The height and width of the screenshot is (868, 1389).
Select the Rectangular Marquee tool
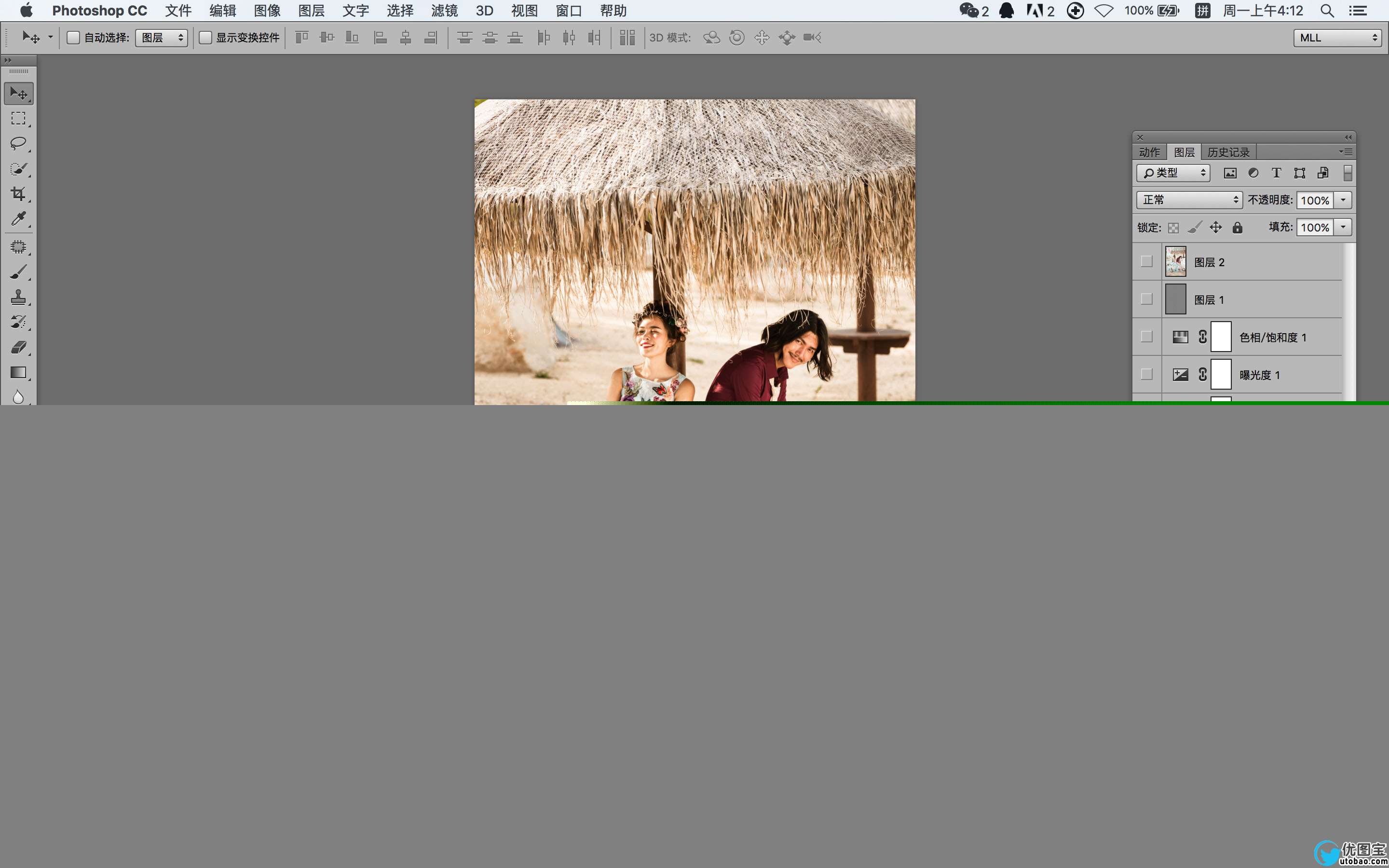click(x=18, y=119)
